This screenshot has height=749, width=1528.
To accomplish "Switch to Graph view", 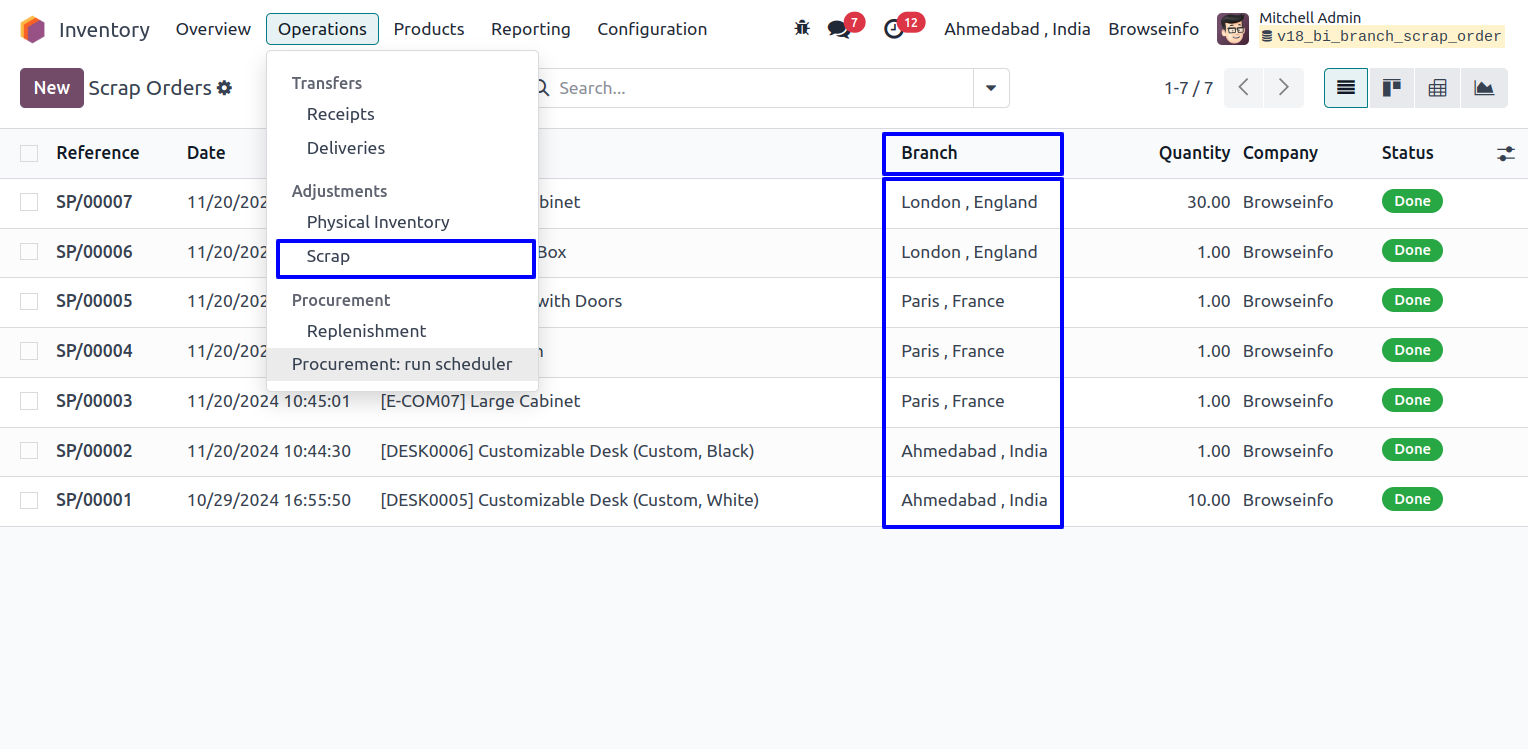I will (x=1484, y=88).
